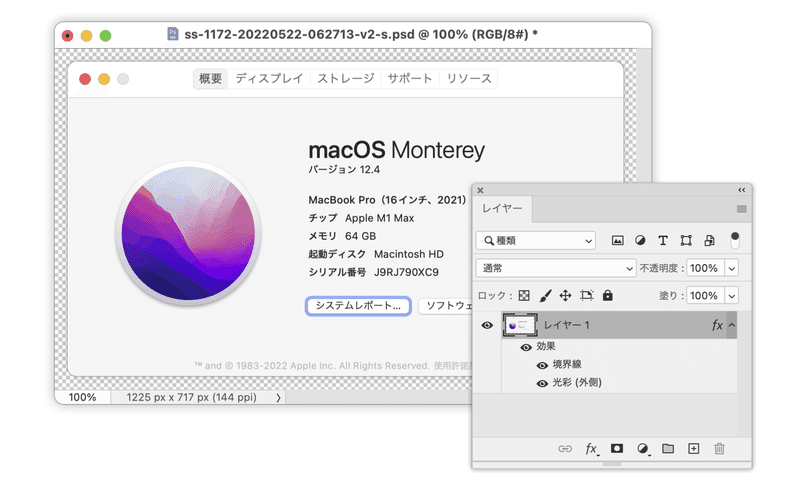
Task: Open 通常 blend mode dropdown
Action: coord(556,268)
